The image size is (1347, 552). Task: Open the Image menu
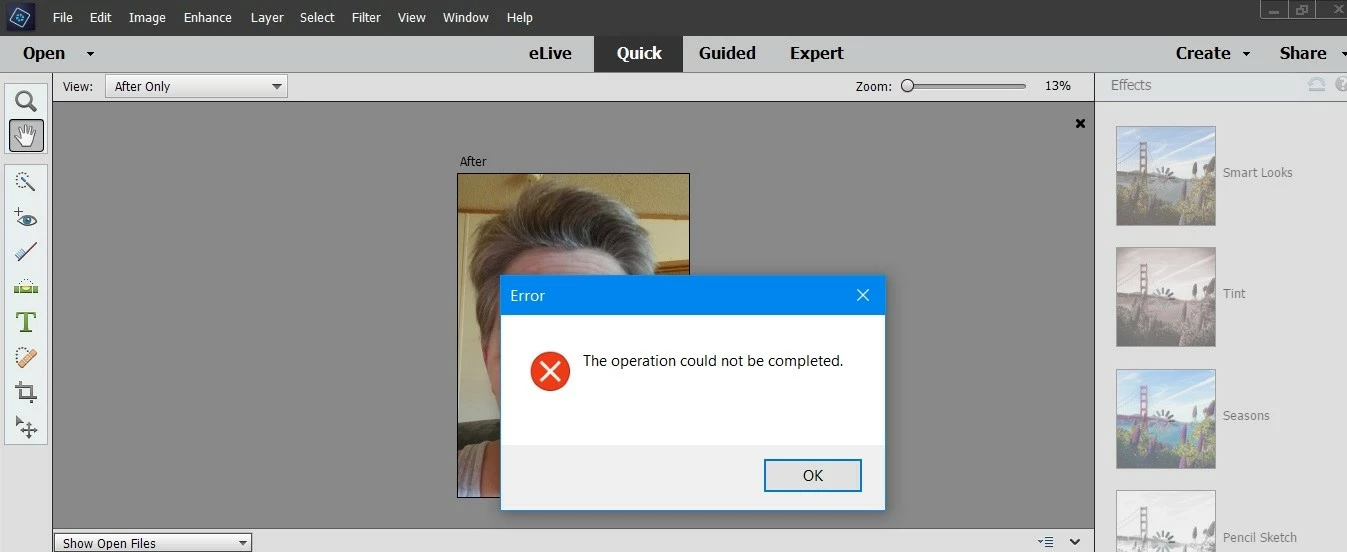pos(147,17)
